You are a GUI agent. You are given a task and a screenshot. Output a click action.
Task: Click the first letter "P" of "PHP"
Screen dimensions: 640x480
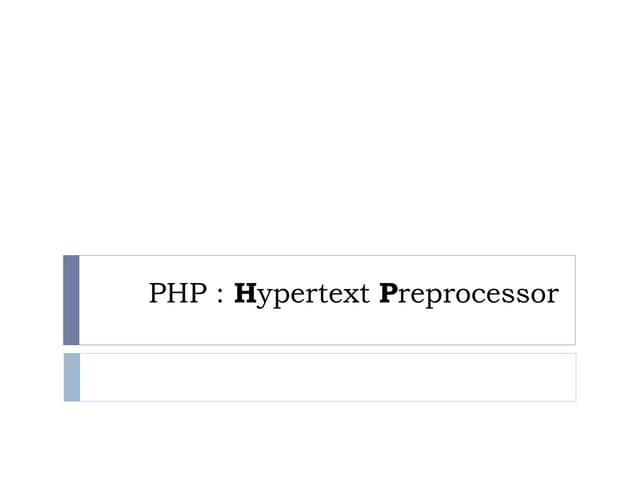[x=157, y=294]
